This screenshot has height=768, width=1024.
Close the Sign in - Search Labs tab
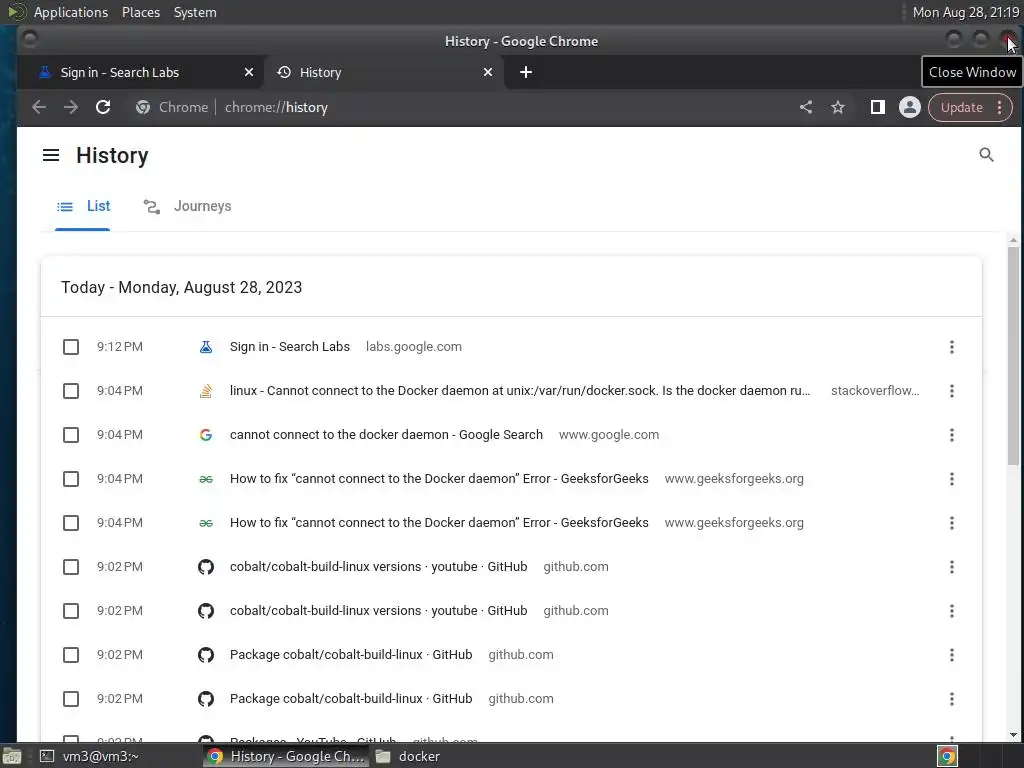click(x=249, y=72)
